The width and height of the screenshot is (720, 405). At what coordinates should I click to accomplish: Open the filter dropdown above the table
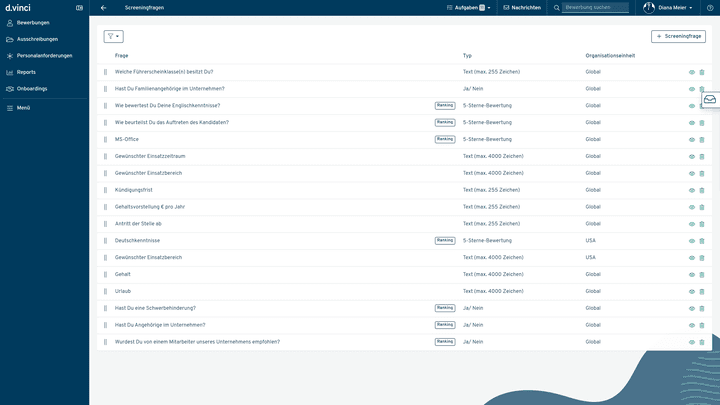pyautogui.click(x=113, y=36)
